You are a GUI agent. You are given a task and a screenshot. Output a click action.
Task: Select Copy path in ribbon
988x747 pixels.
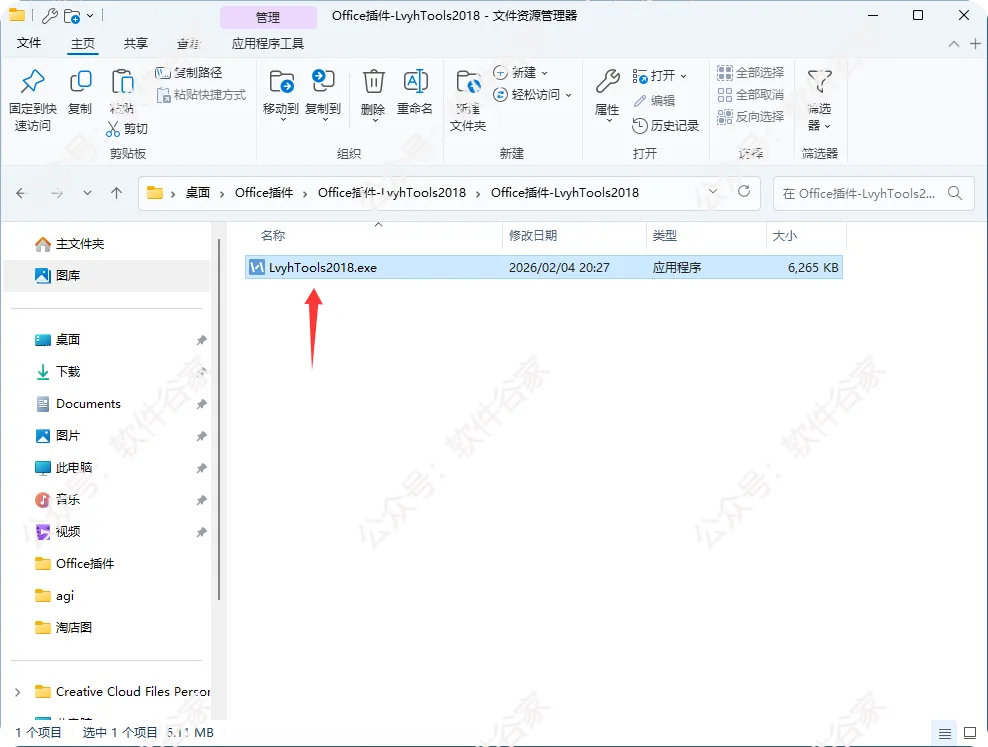tap(189, 72)
